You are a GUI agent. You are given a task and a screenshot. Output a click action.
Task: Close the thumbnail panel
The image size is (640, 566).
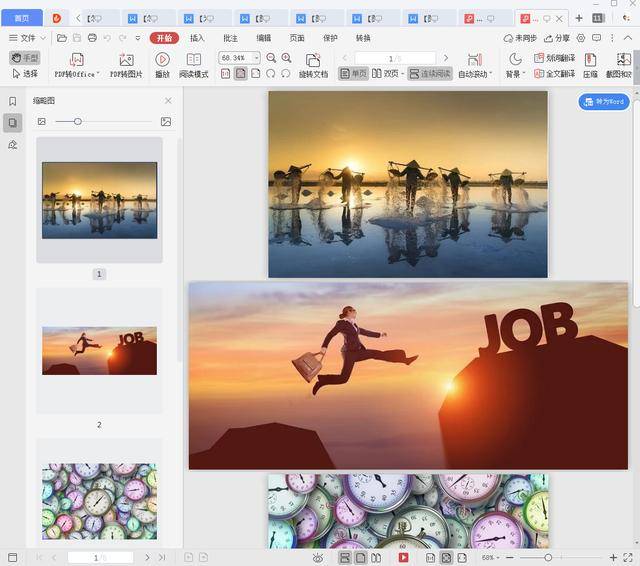pos(168,100)
